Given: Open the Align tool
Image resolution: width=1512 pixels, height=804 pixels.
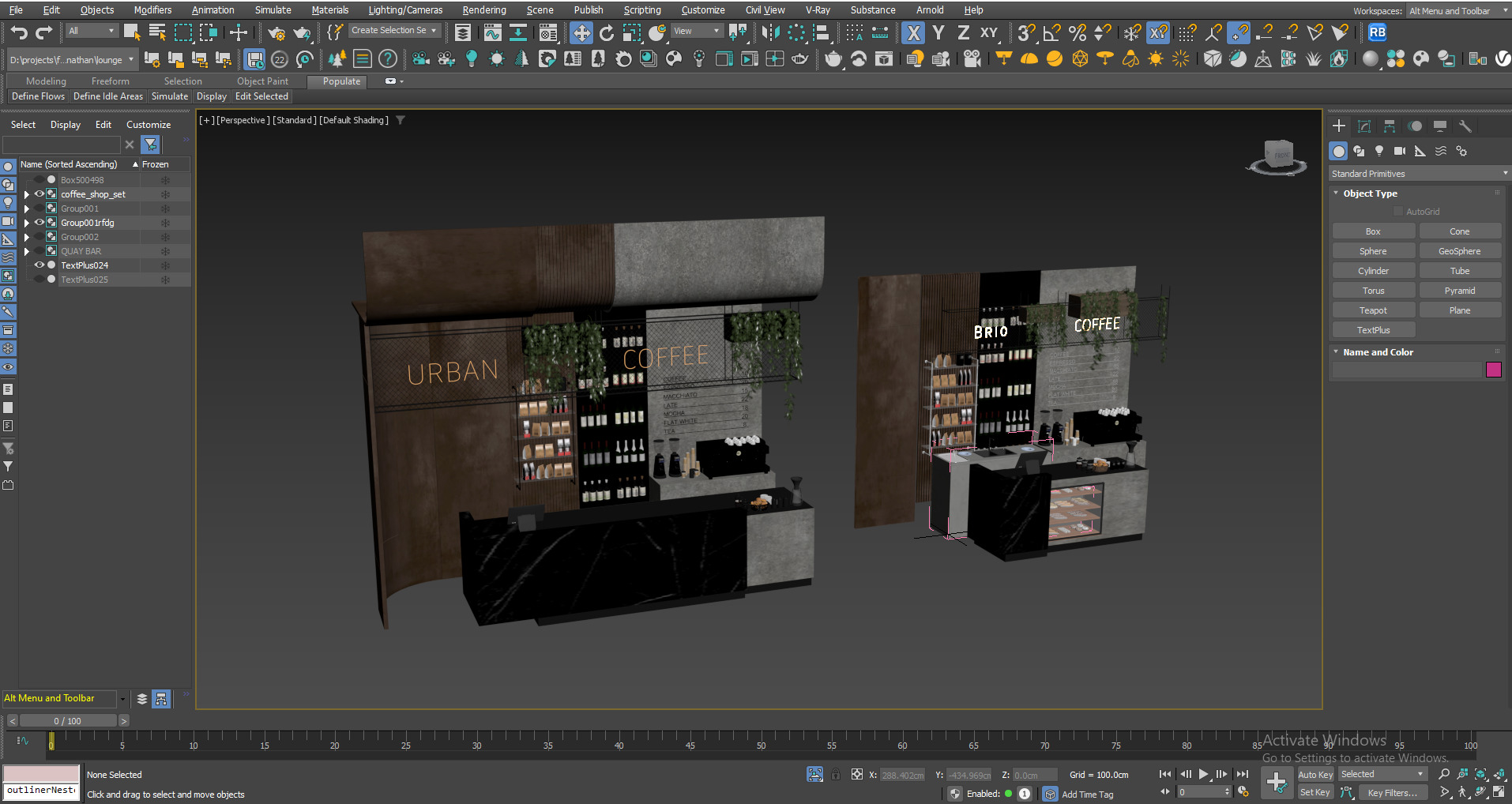Looking at the screenshot, I should coord(822,32).
